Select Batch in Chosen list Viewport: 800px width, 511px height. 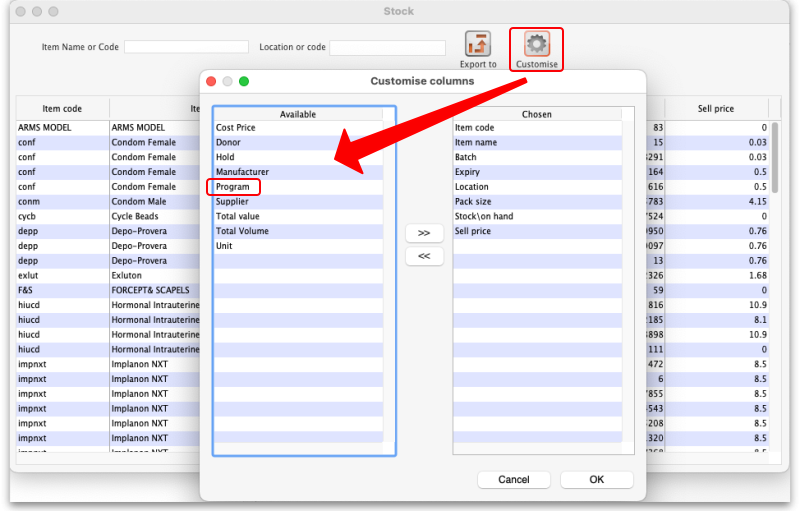(466, 157)
